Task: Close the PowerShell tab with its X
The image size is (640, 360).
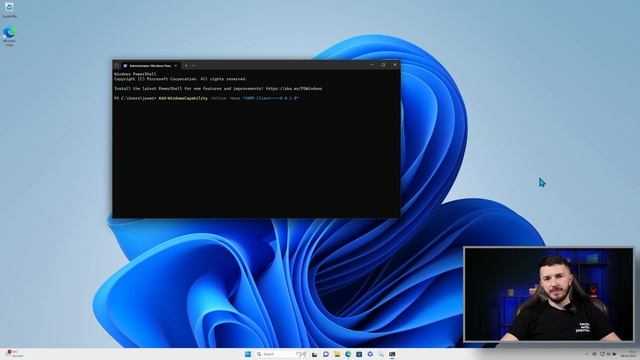Action: [176, 65]
